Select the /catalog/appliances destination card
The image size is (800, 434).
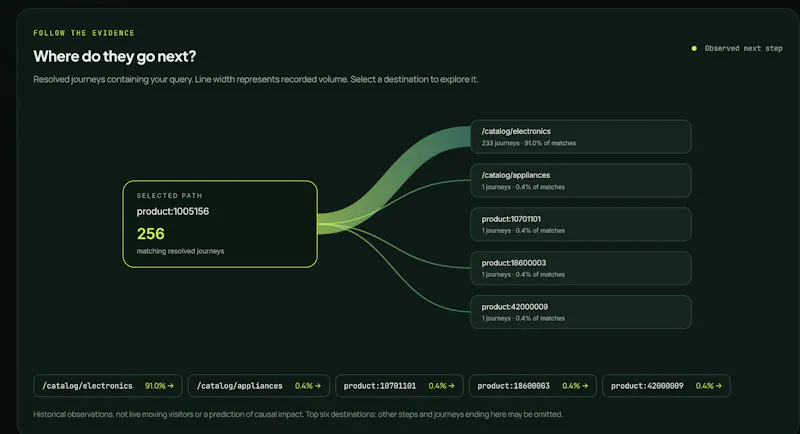point(581,181)
